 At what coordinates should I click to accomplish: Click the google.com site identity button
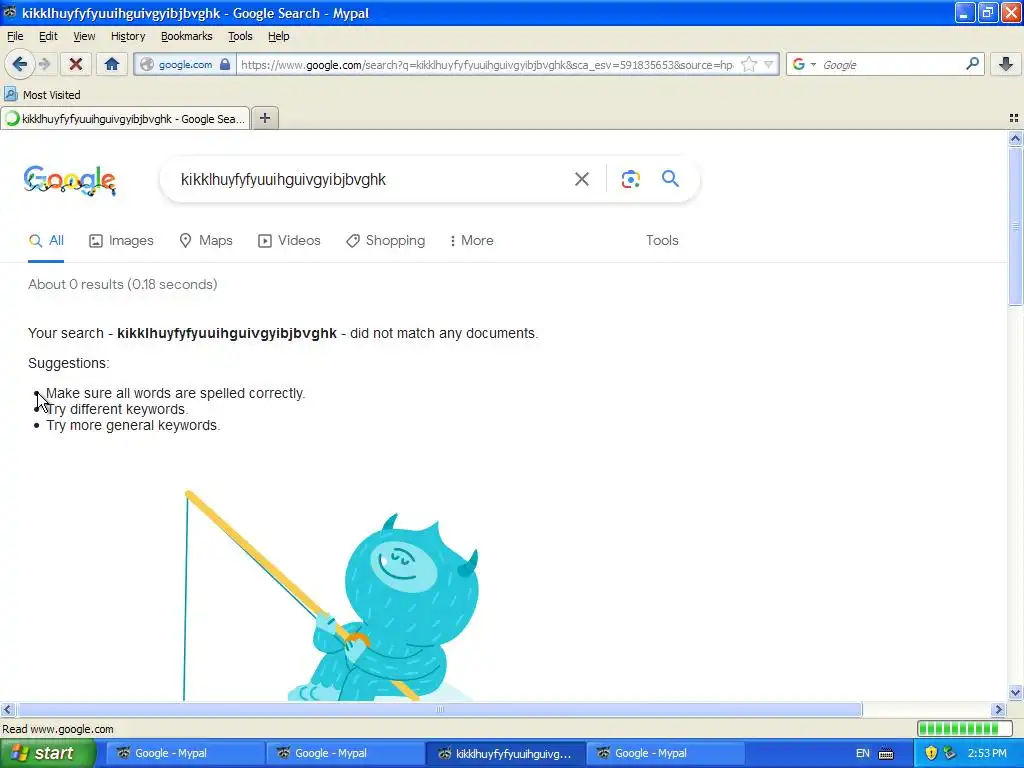[185, 65]
